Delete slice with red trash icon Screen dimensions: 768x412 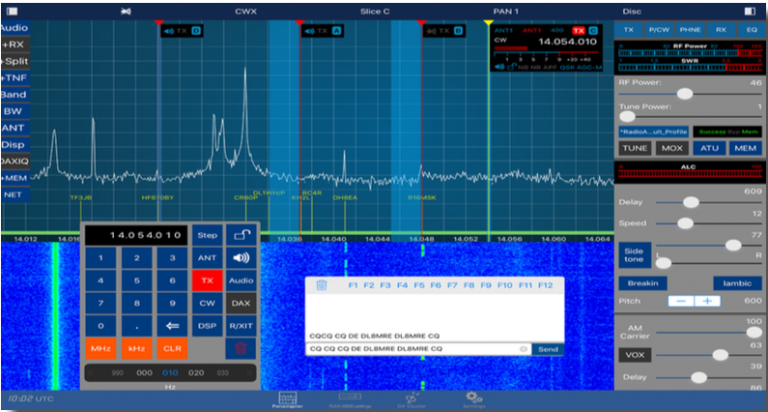point(241,348)
